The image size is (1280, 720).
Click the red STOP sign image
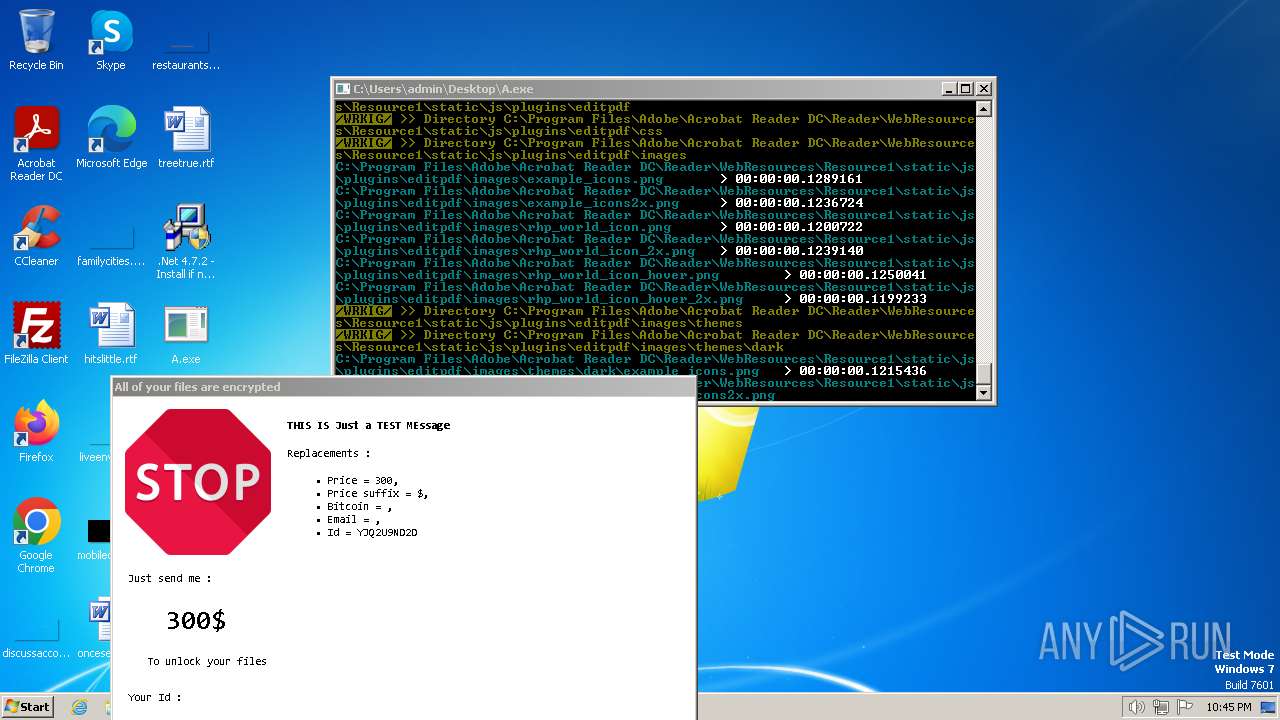pyautogui.click(x=198, y=482)
